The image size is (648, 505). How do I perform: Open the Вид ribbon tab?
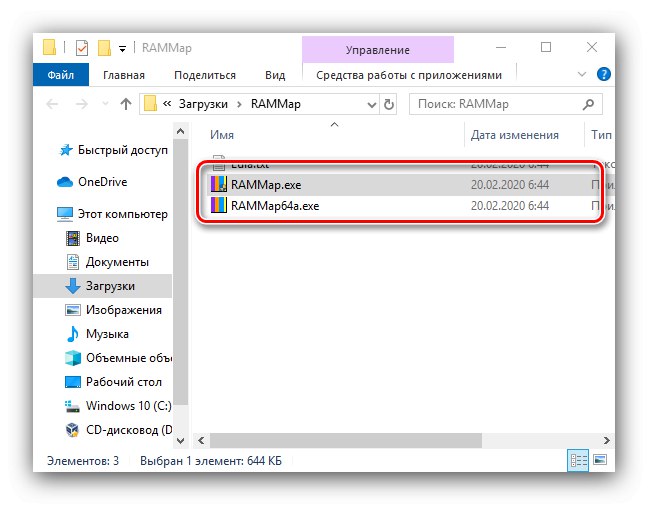[x=275, y=75]
